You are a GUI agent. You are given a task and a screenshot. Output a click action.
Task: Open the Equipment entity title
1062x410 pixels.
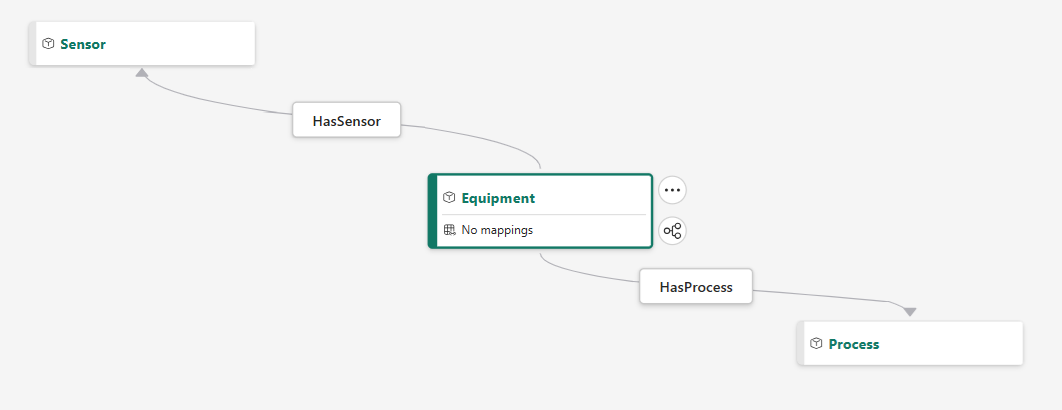[x=498, y=198]
